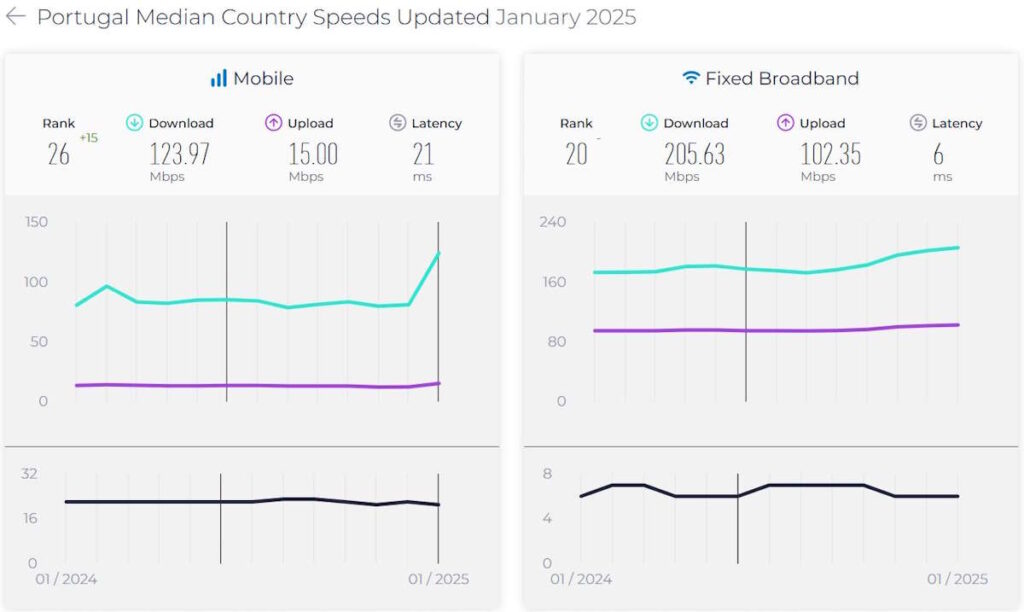Select the Fixed Broadband panel heading
This screenshot has height=612, width=1024.
click(x=781, y=78)
